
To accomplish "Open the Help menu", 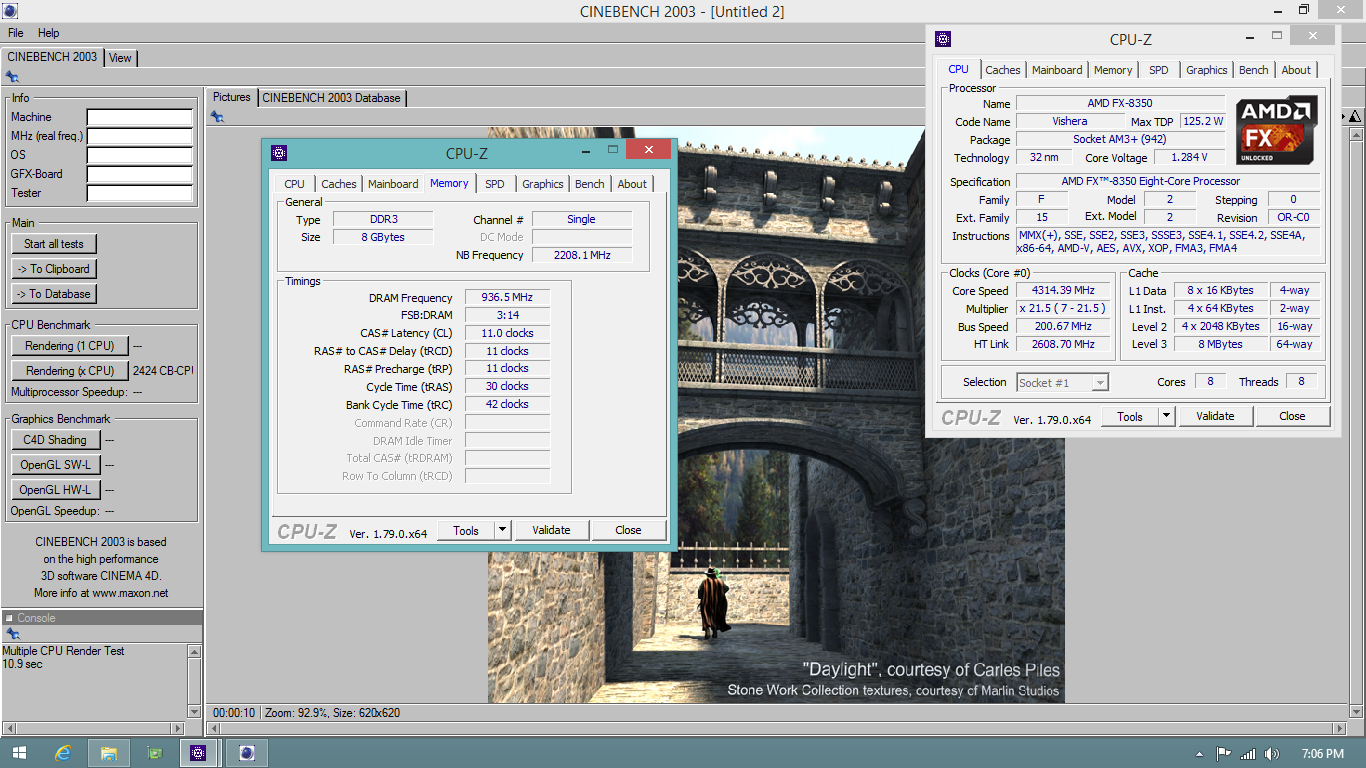I will coord(49,33).
